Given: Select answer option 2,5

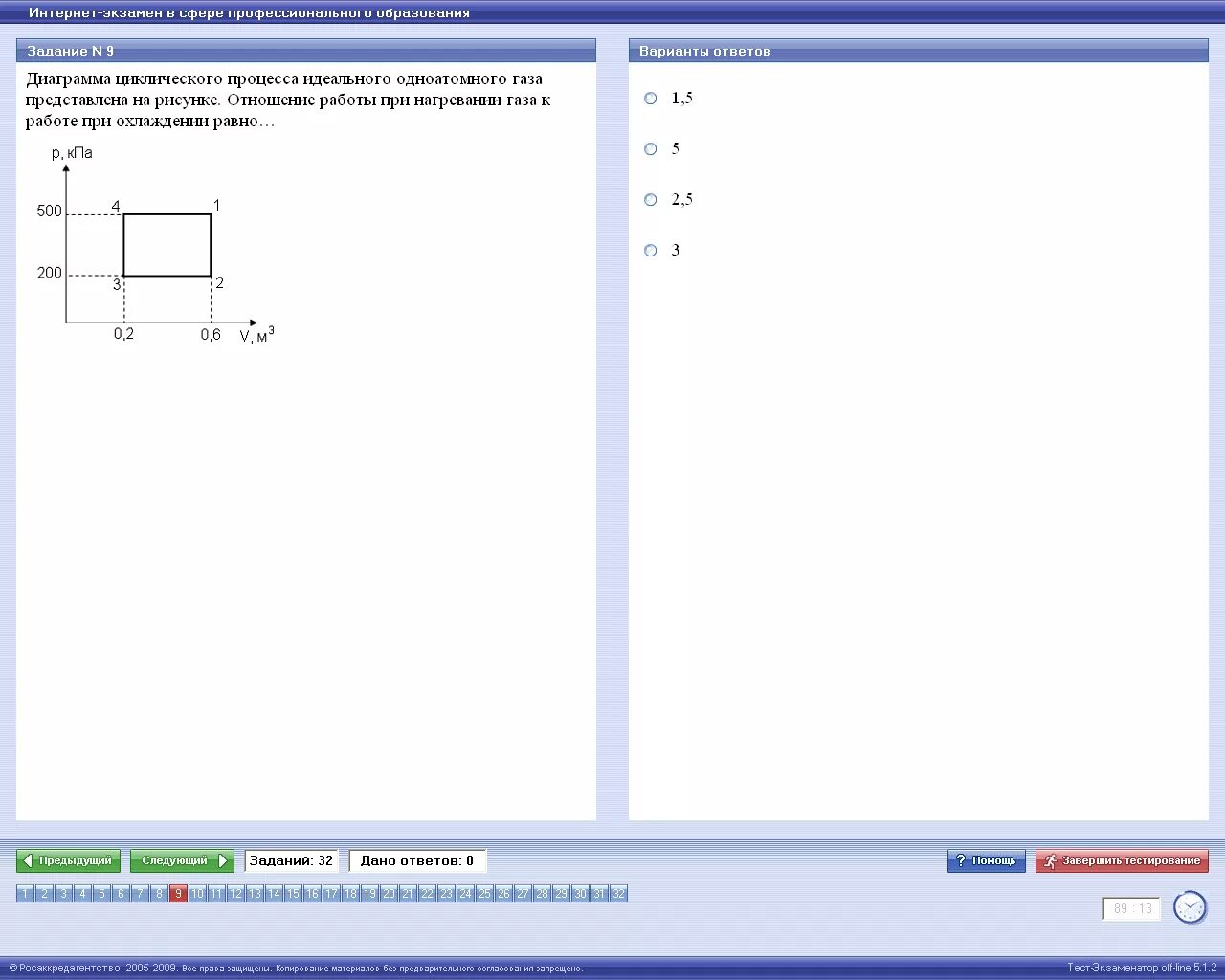Looking at the screenshot, I should click(x=651, y=200).
